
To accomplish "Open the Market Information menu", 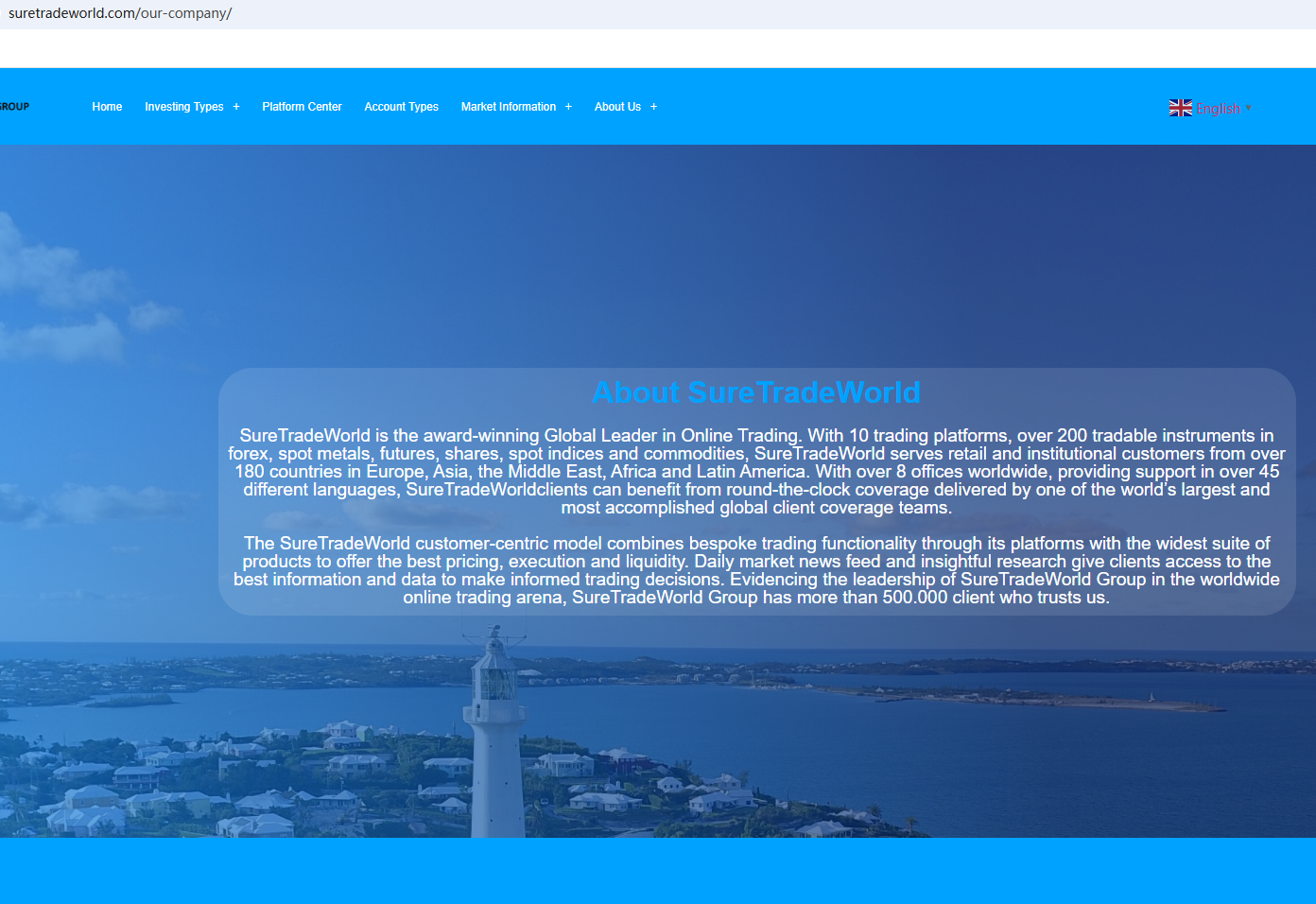I will 509,107.
